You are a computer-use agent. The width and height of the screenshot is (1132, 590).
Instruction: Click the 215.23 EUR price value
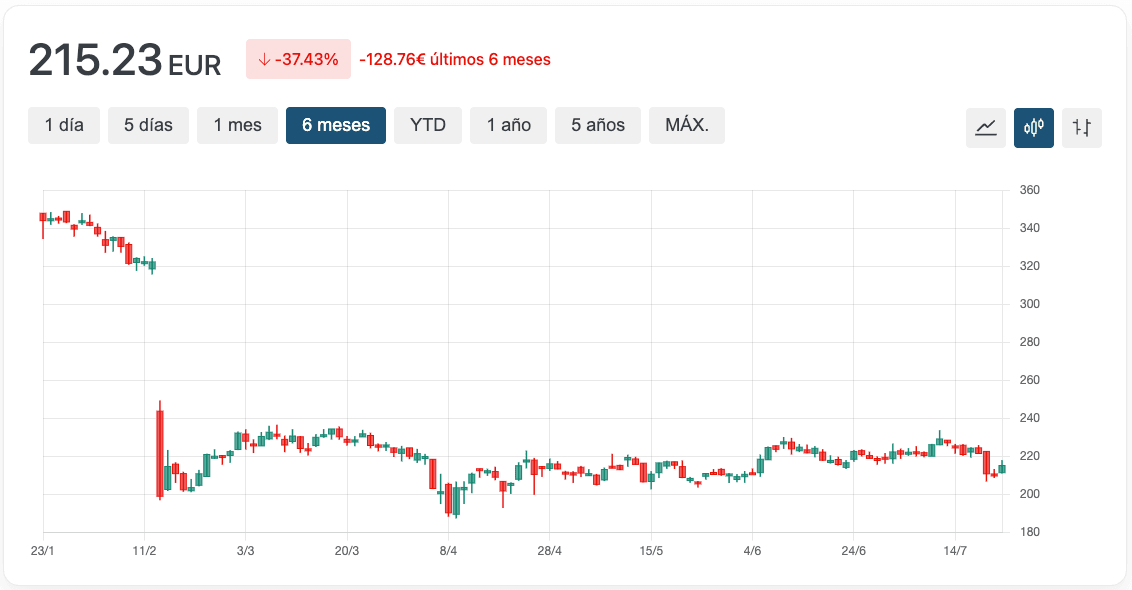pyautogui.click(x=124, y=62)
